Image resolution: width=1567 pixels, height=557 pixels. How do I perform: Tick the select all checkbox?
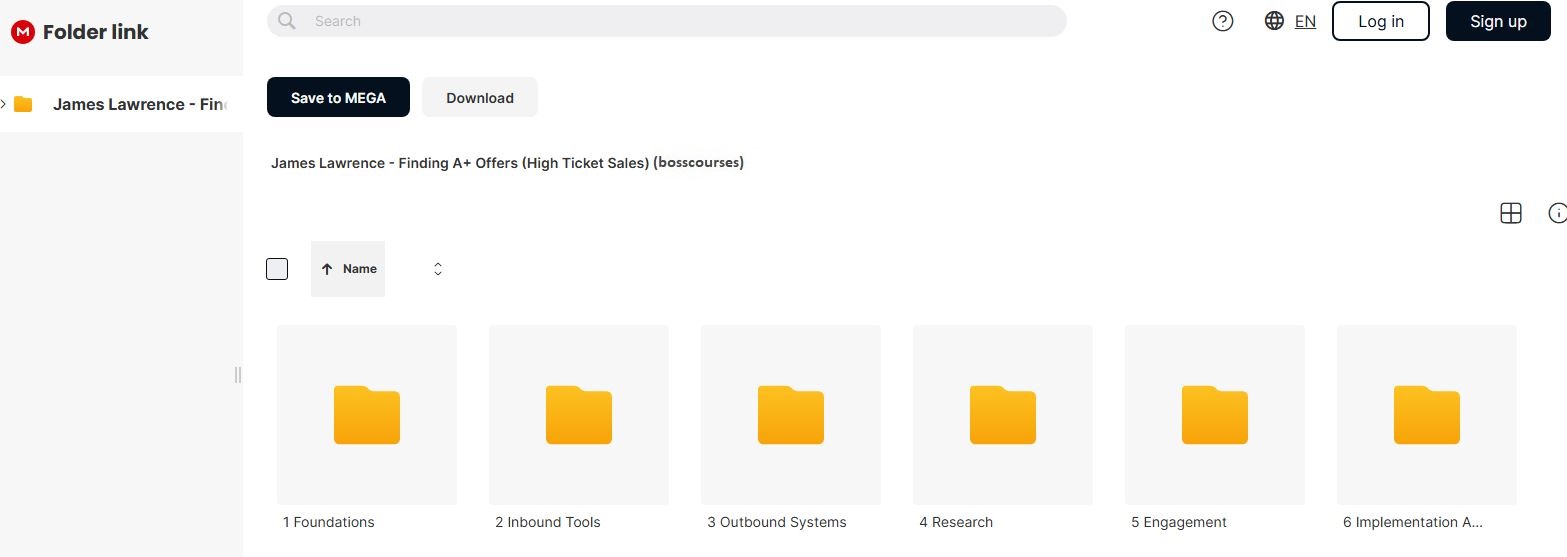click(x=277, y=269)
